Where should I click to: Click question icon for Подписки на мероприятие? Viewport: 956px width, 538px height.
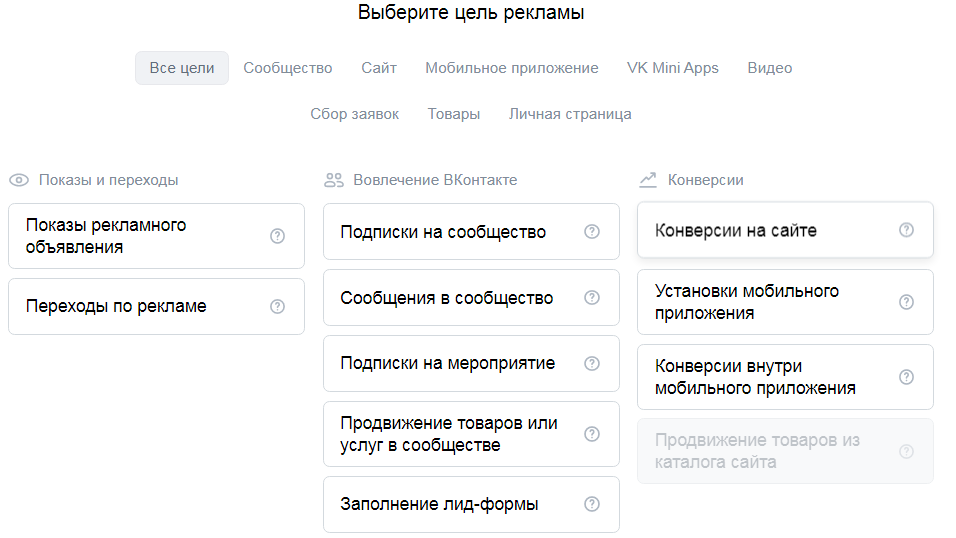point(592,363)
